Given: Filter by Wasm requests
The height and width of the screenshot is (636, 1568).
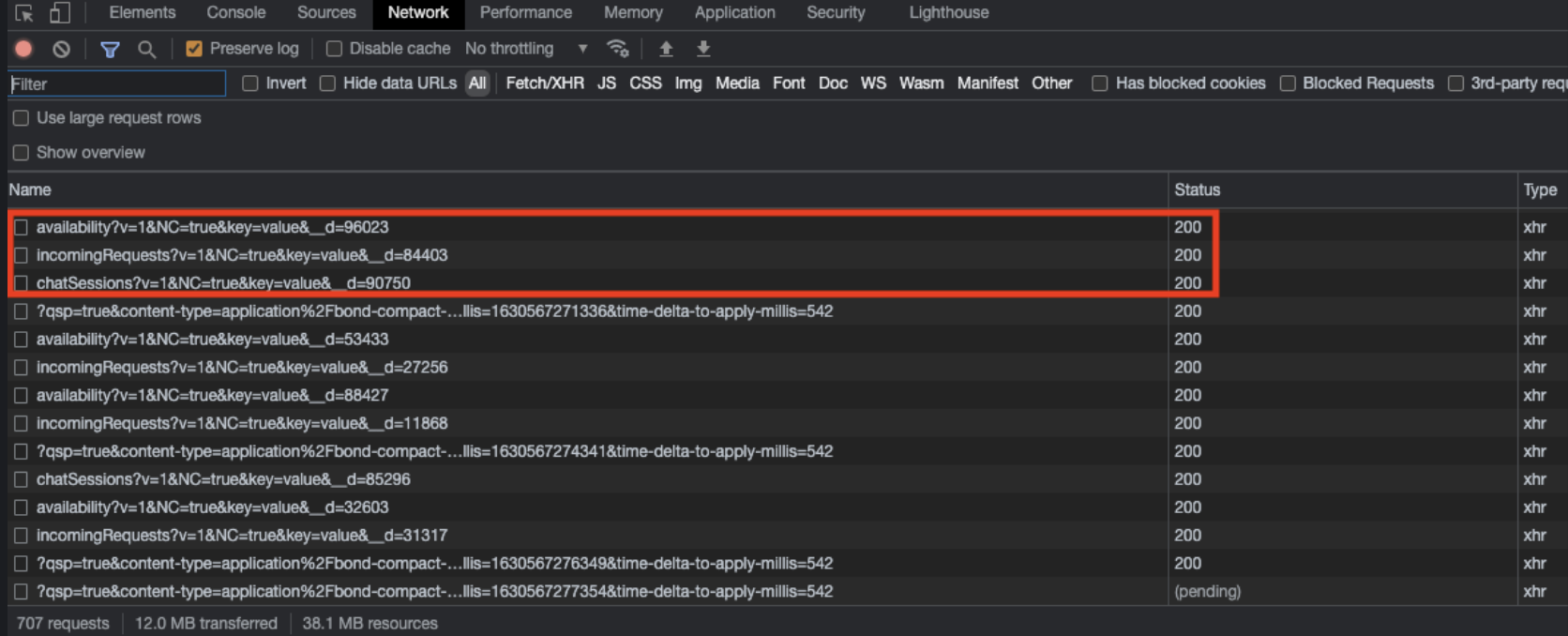Looking at the screenshot, I should 922,83.
